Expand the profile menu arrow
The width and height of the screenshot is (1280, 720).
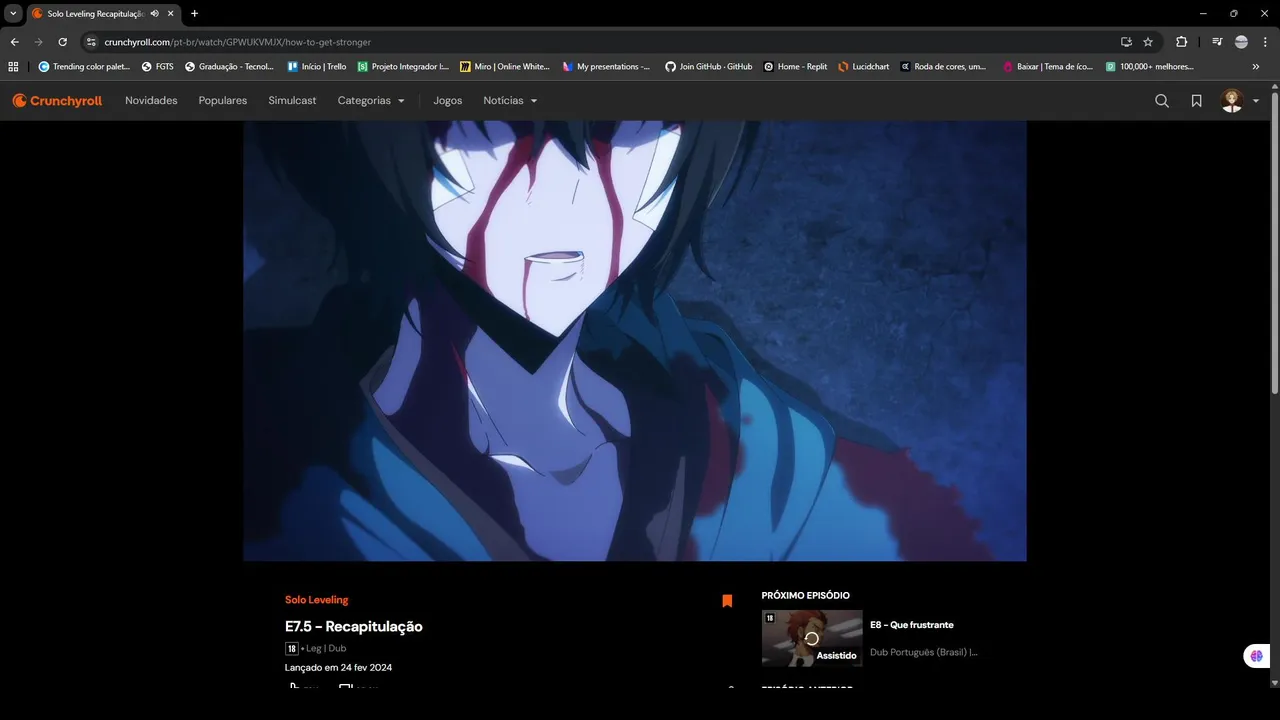pyautogui.click(x=1256, y=101)
